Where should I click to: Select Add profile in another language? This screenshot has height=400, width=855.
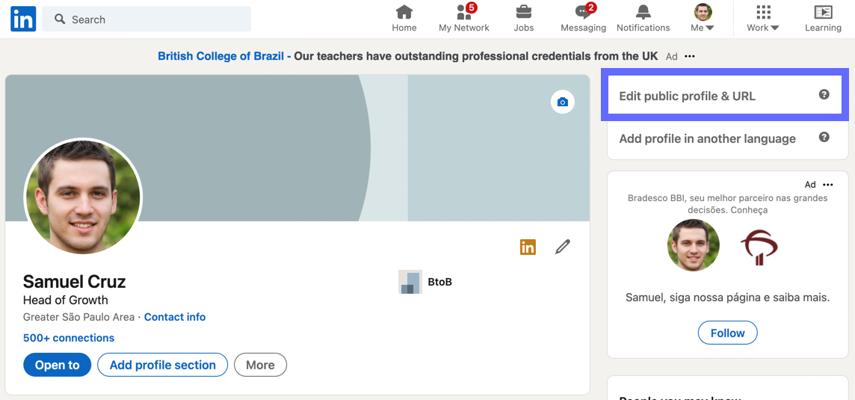(x=707, y=138)
